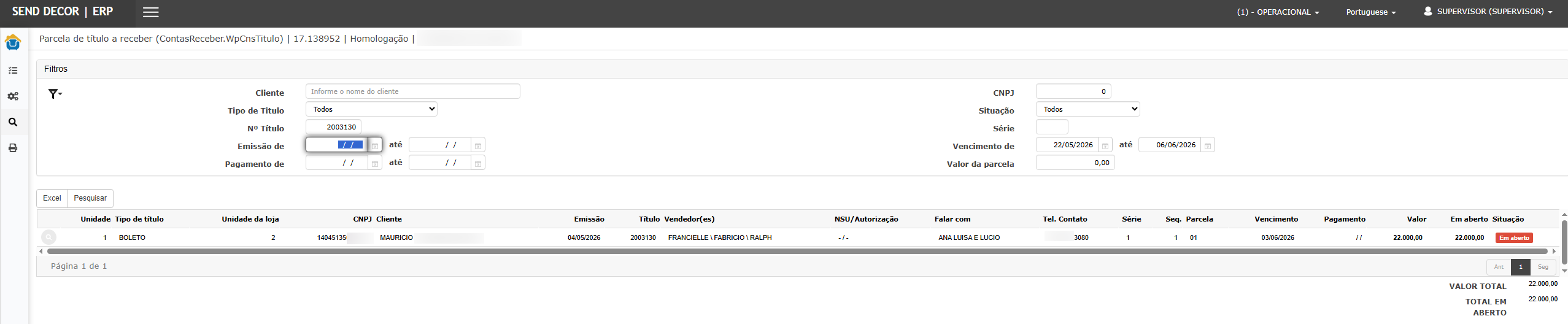
Task: Click magnifier icon on BOLETO result row
Action: [x=48, y=237]
